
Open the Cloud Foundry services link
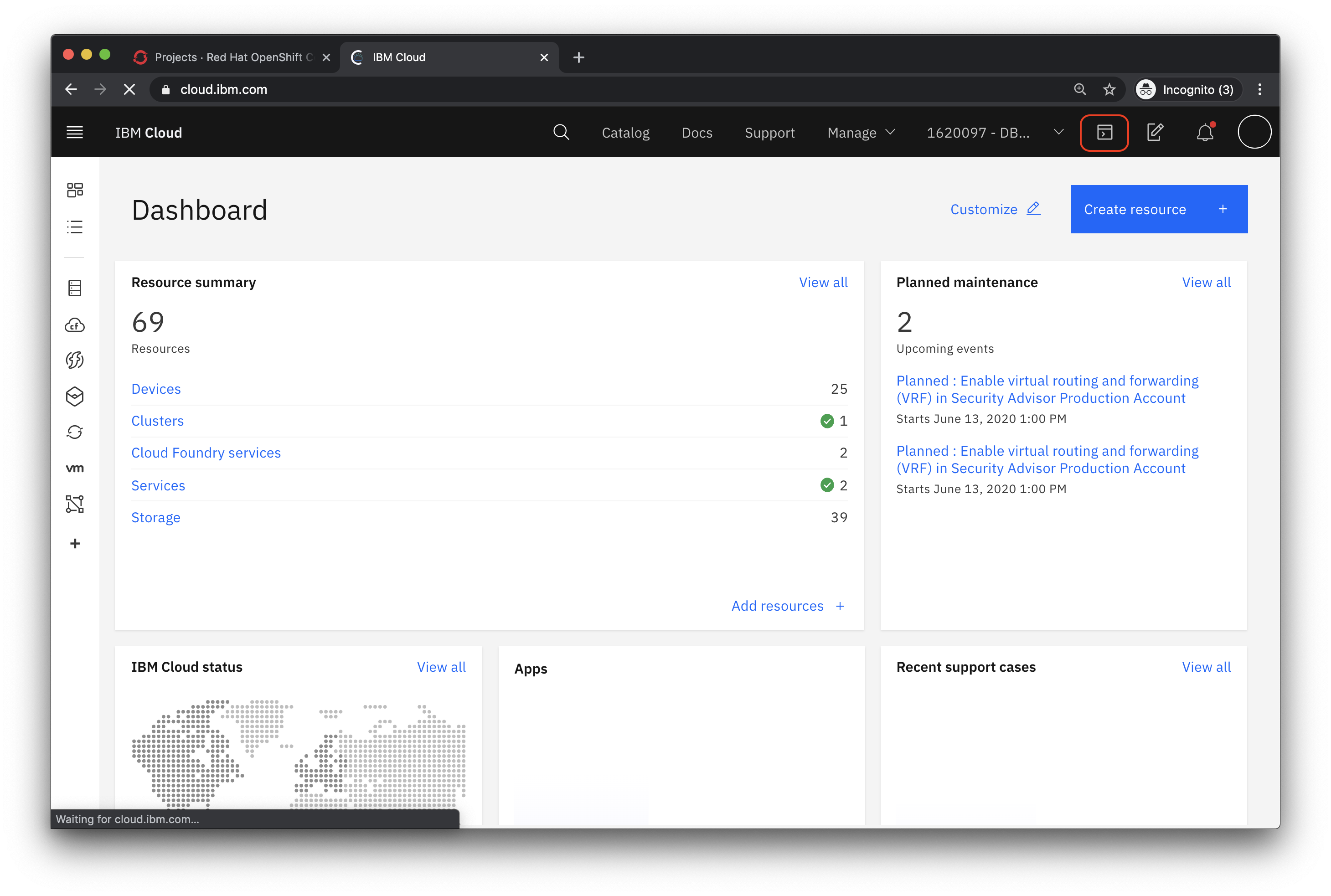pos(206,453)
